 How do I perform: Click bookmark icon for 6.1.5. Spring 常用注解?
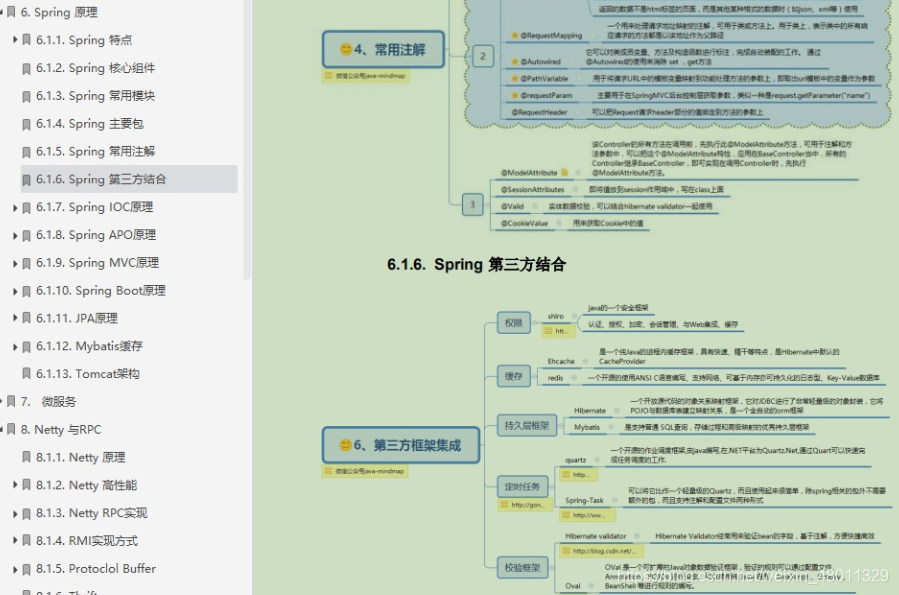coord(26,152)
